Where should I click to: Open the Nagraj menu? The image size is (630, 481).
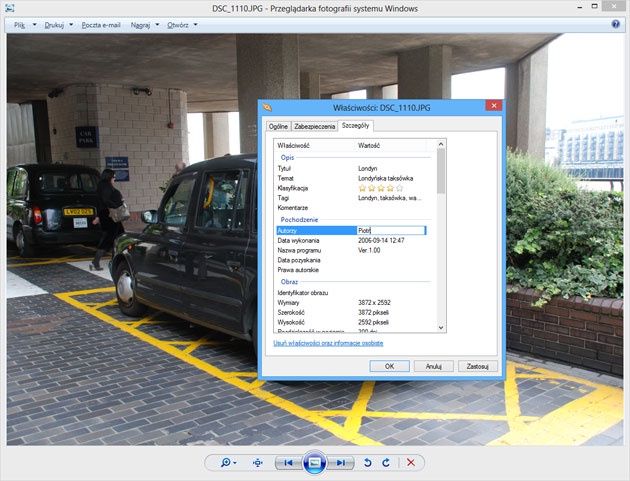[140, 25]
